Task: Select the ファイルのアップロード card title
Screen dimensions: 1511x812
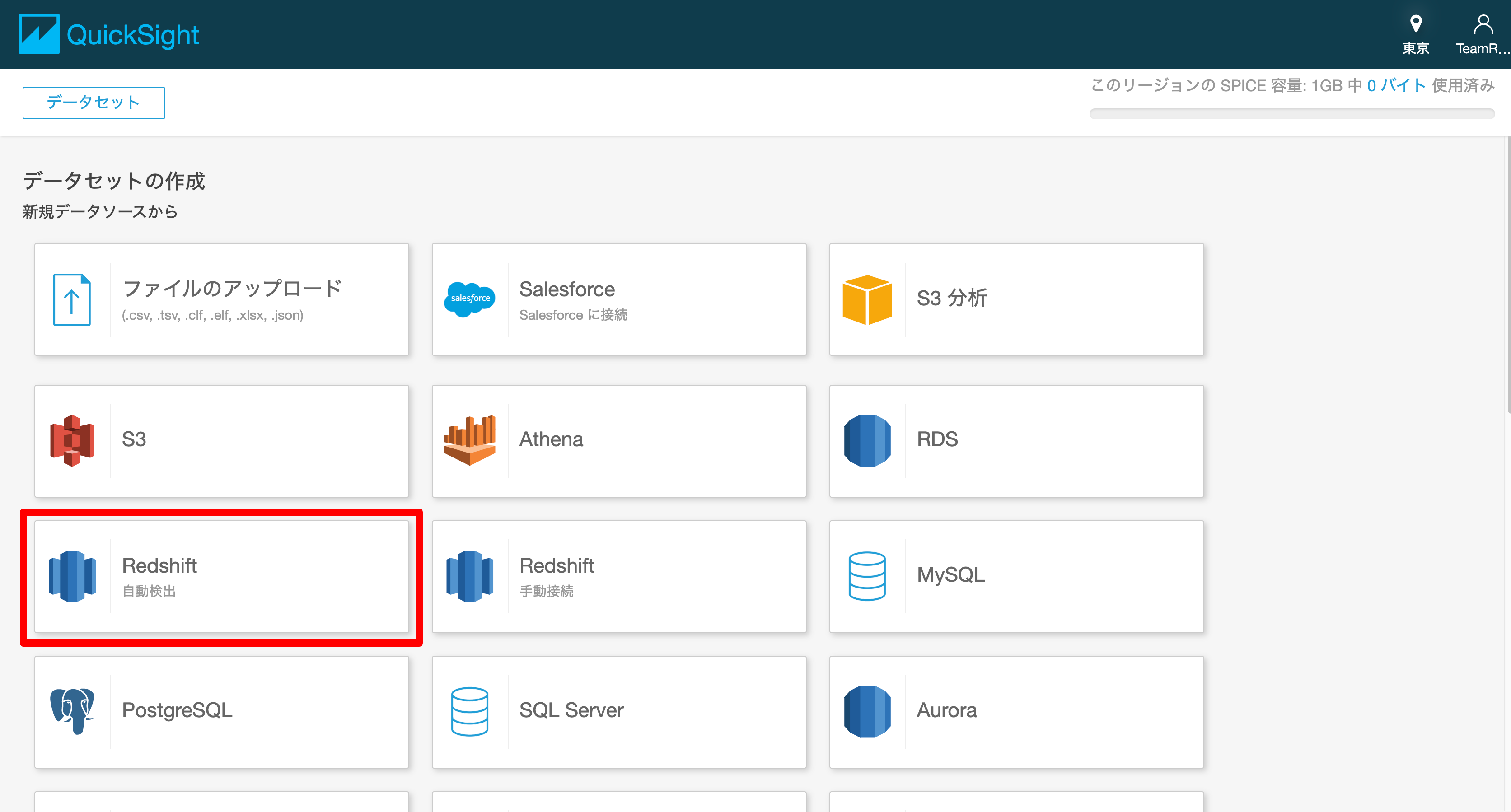Action: pyautogui.click(x=232, y=288)
